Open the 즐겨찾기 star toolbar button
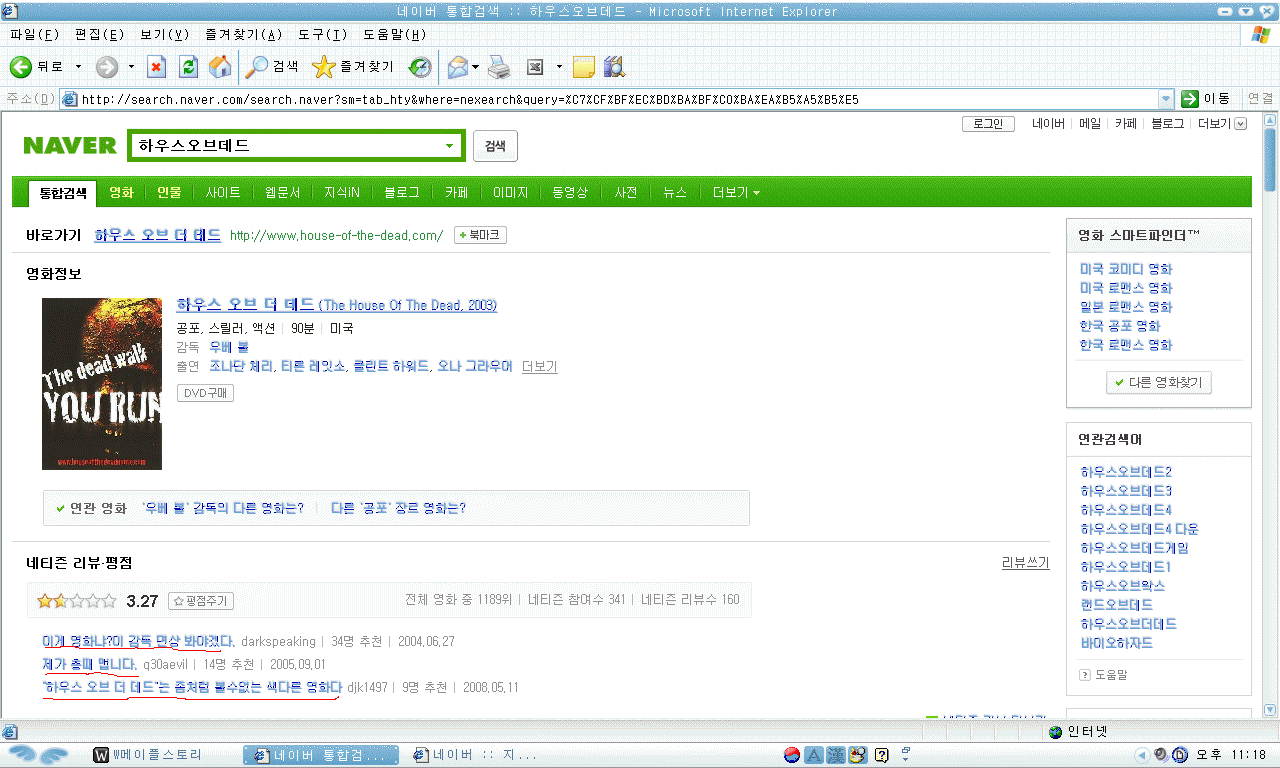Viewport: 1280px width, 768px height. 353,67
